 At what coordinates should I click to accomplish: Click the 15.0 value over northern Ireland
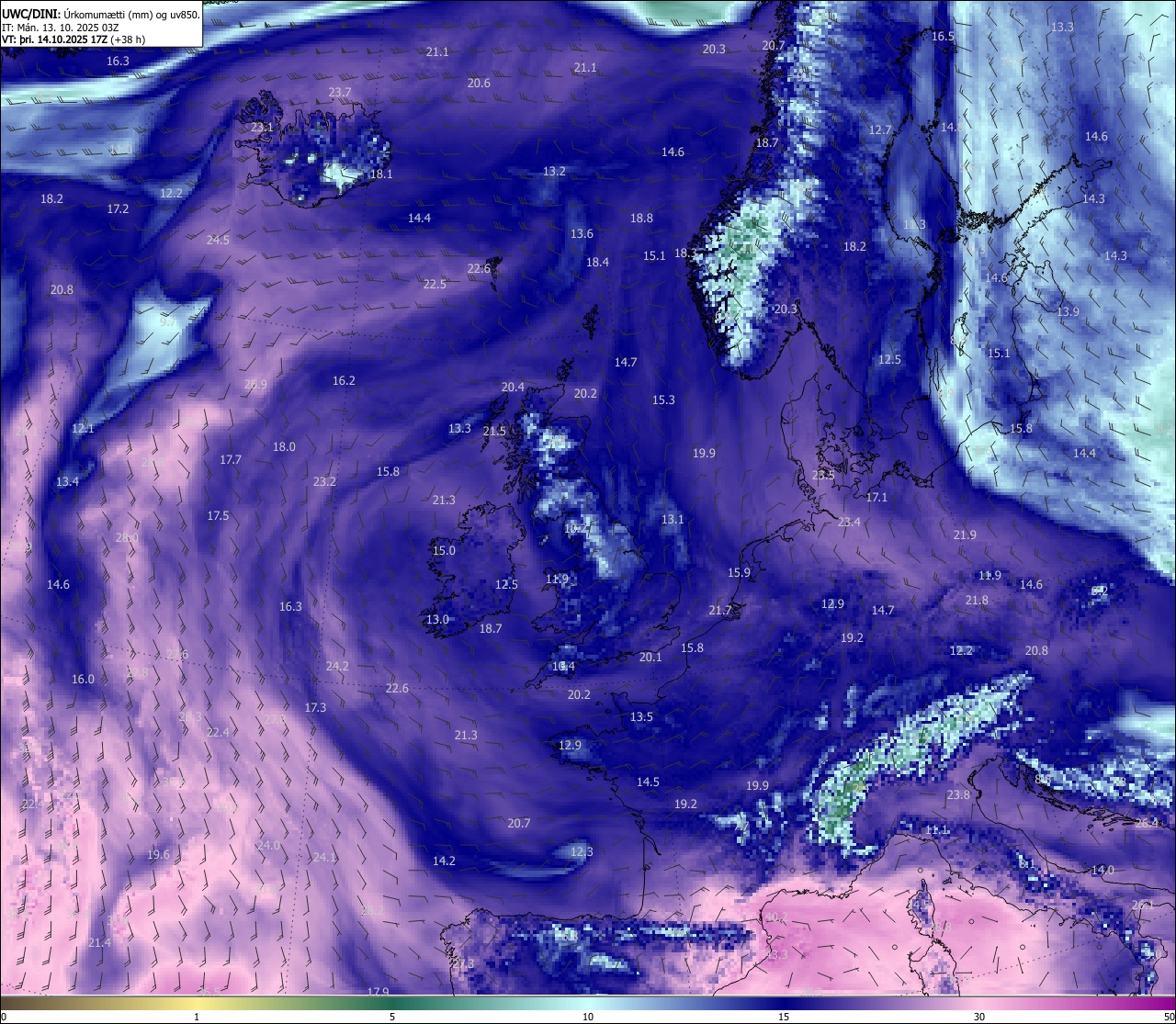point(444,550)
